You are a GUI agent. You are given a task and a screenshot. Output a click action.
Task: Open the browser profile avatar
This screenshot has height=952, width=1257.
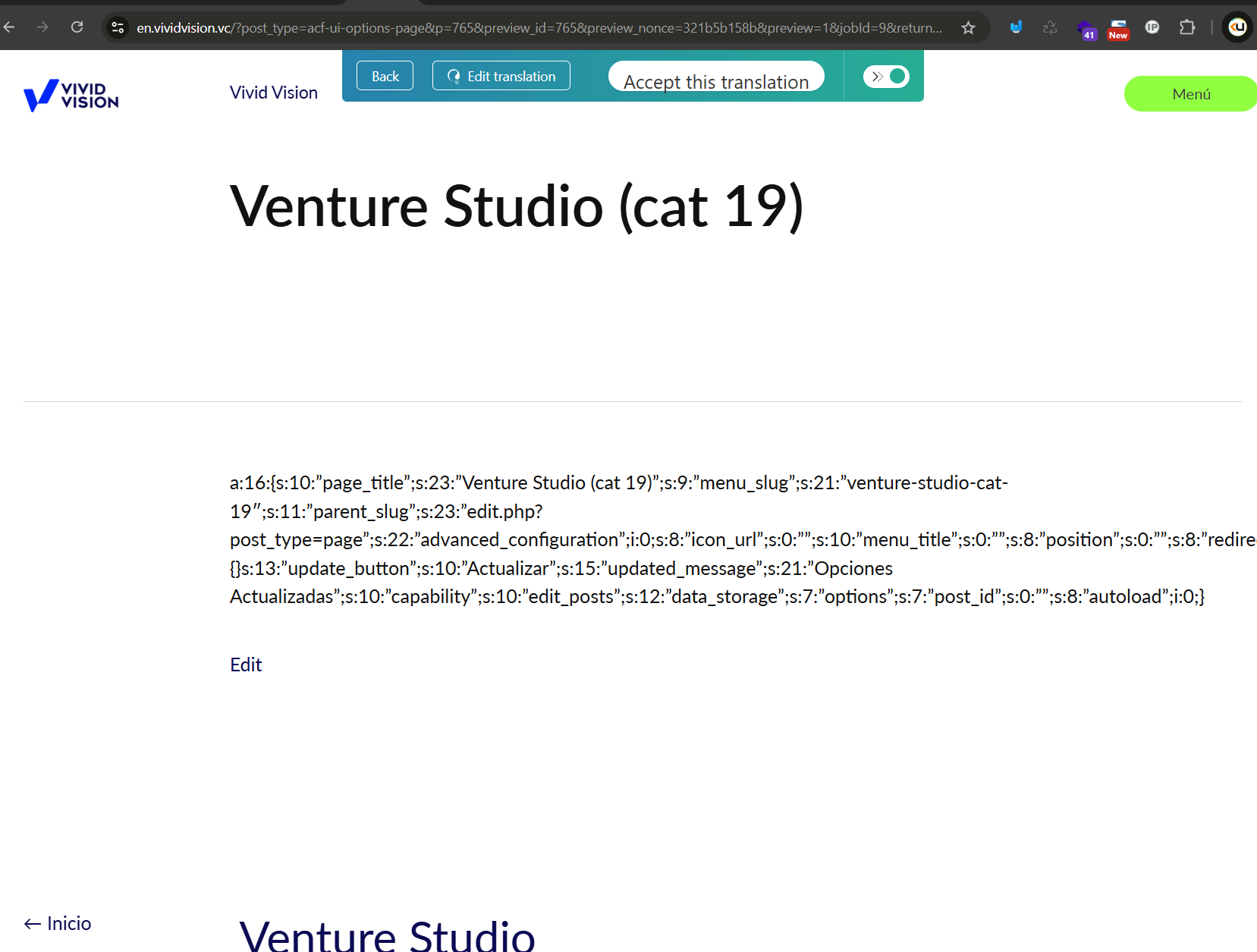coord(1237,27)
